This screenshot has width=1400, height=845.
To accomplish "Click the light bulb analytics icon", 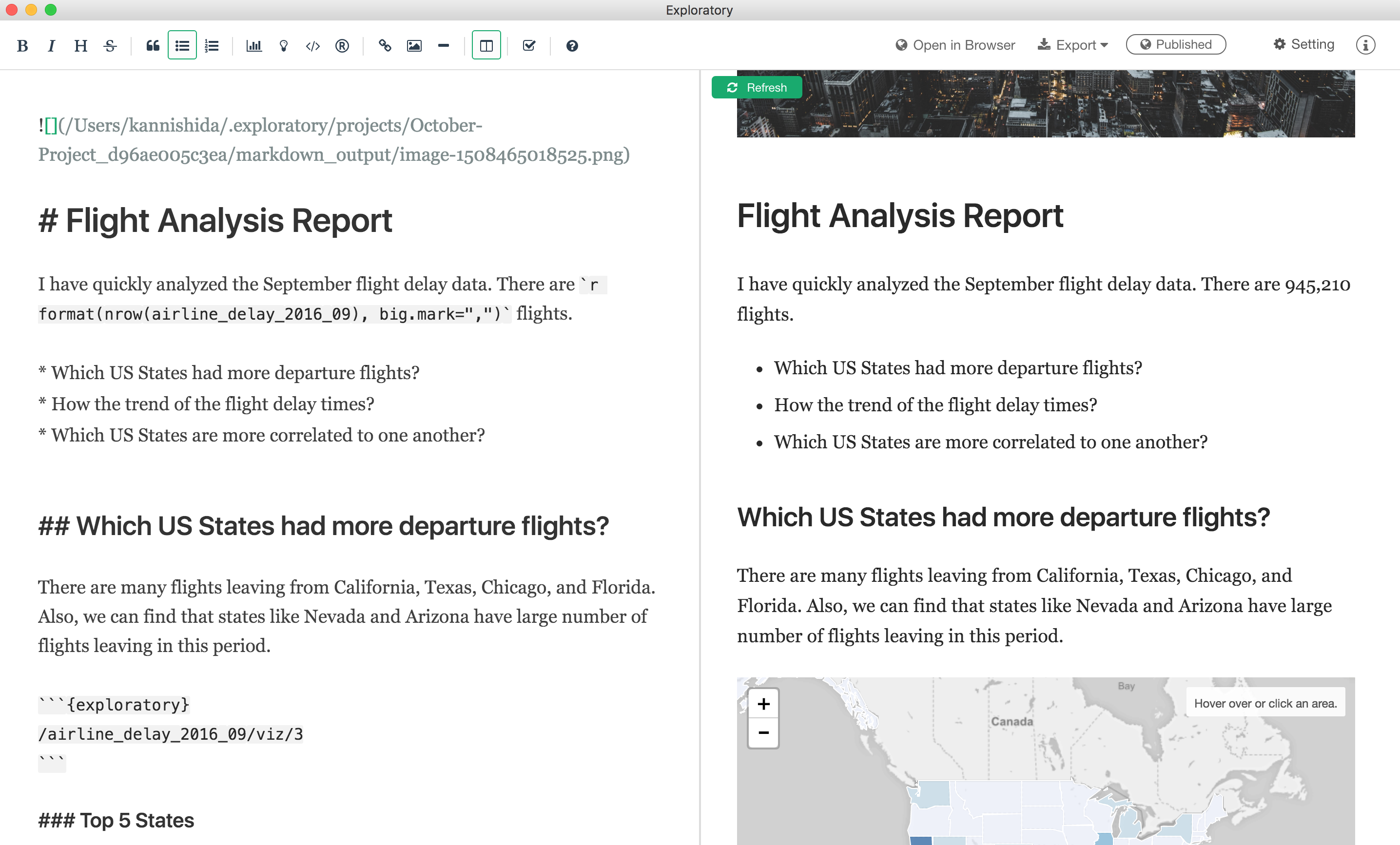I will 284,45.
